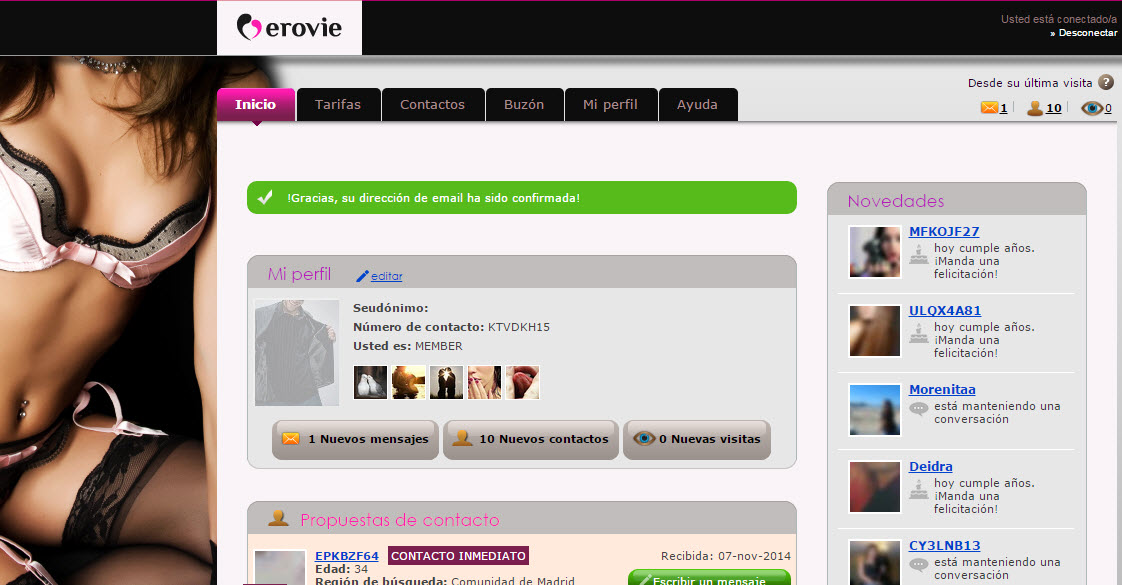The height and width of the screenshot is (585, 1122).
Task: Open profile link CY3LNB13
Action: (945, 546)
